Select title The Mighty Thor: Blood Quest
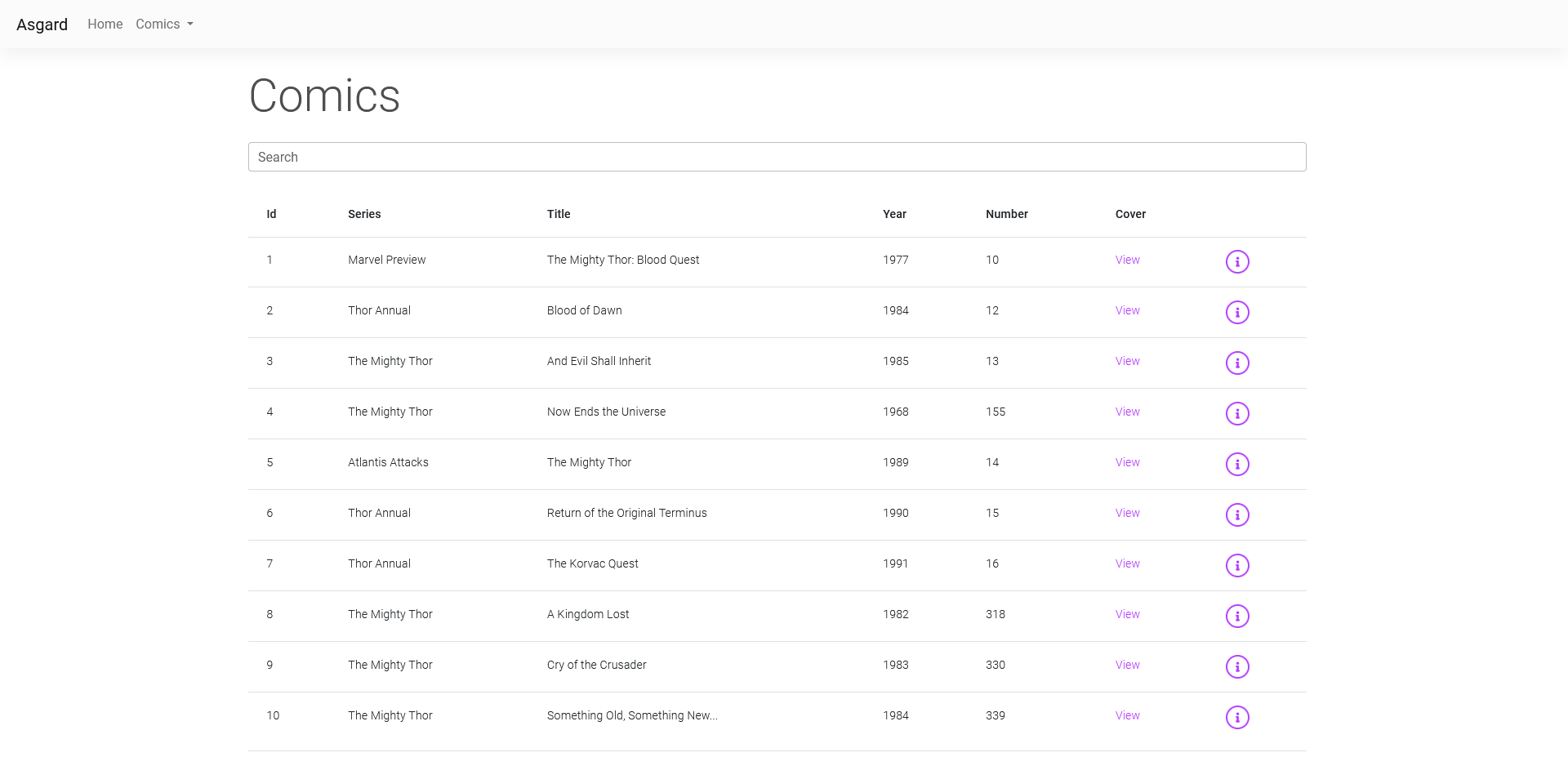Screen dimensions: 1568x757 point(623,260)
